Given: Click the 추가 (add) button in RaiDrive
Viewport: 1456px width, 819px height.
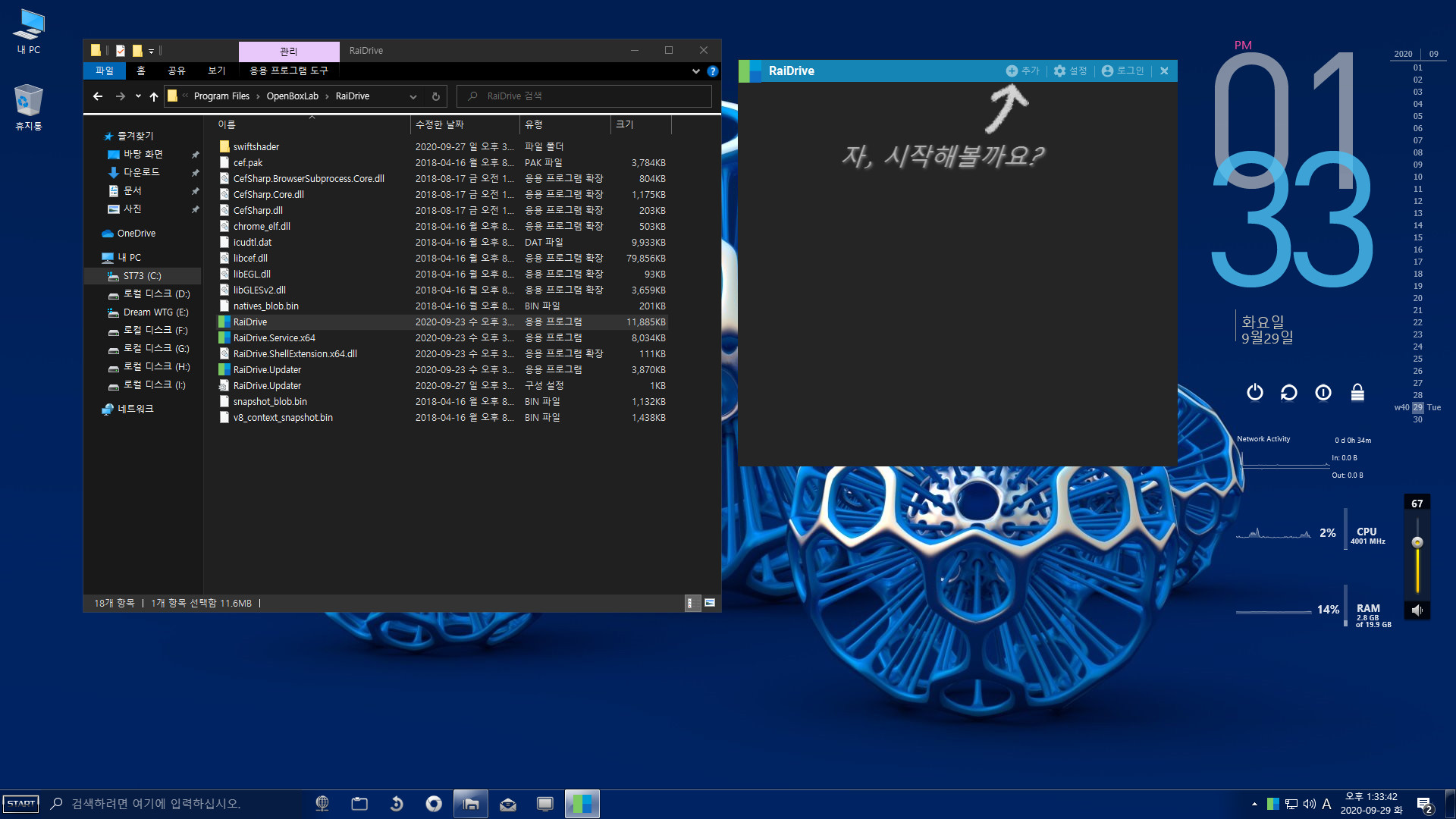Looking at the screenshot, I should point(1022,71).
